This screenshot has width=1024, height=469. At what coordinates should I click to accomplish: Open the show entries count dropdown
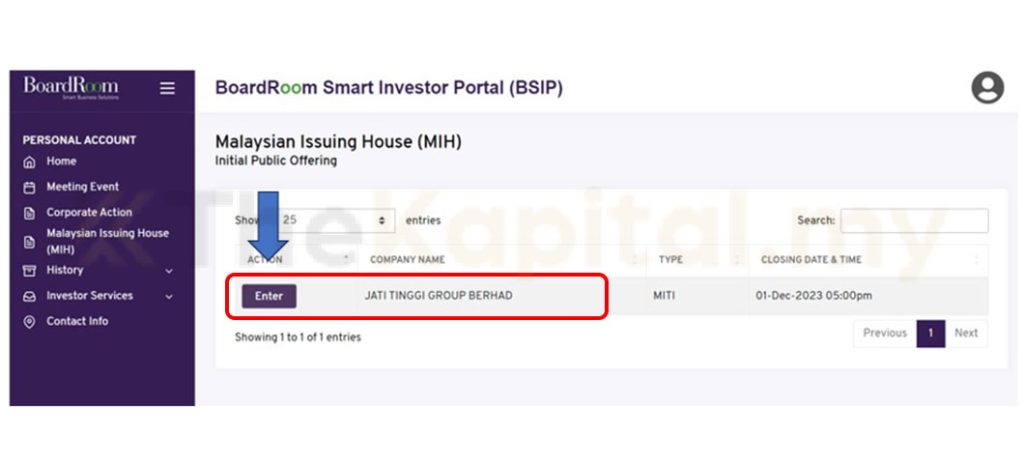pos(338,220)
